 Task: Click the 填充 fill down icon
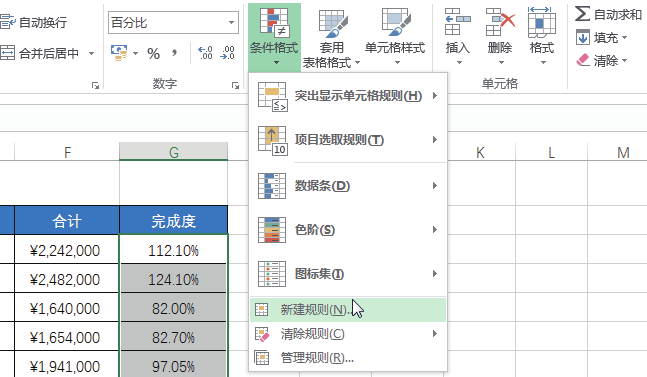(x=583, y=38)
